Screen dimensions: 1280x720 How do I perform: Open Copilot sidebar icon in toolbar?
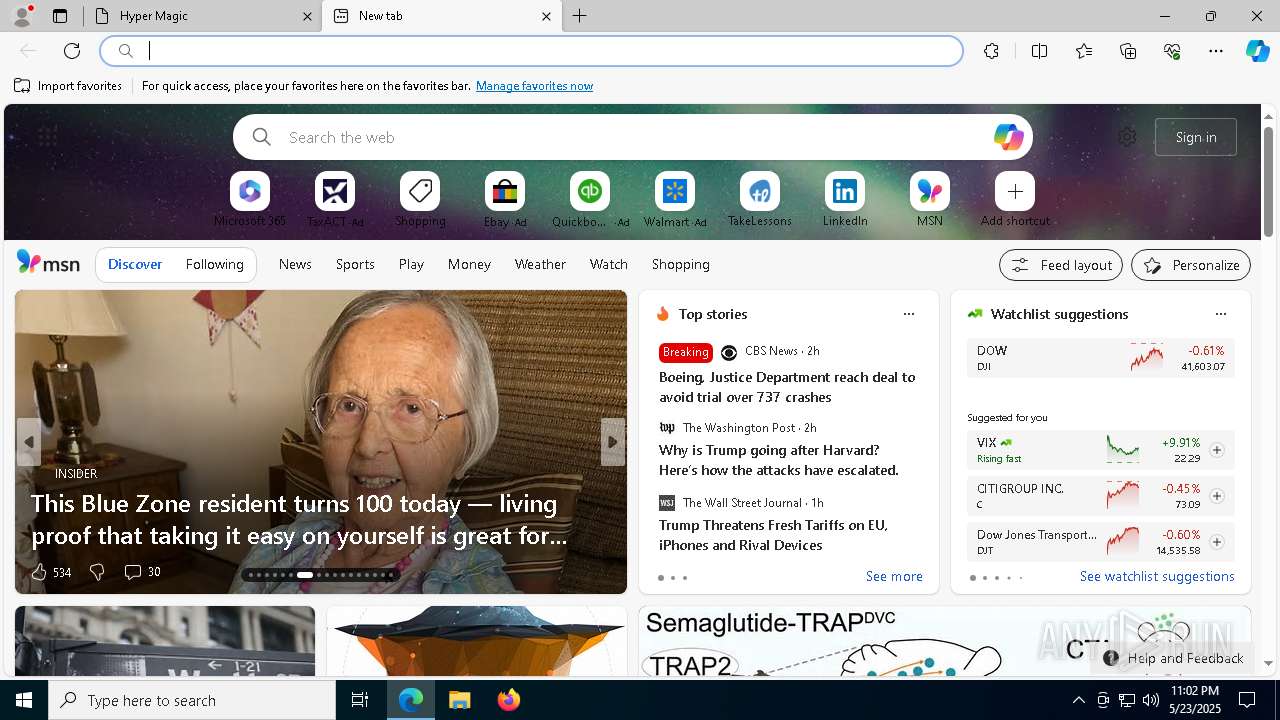coord(1257,51)
